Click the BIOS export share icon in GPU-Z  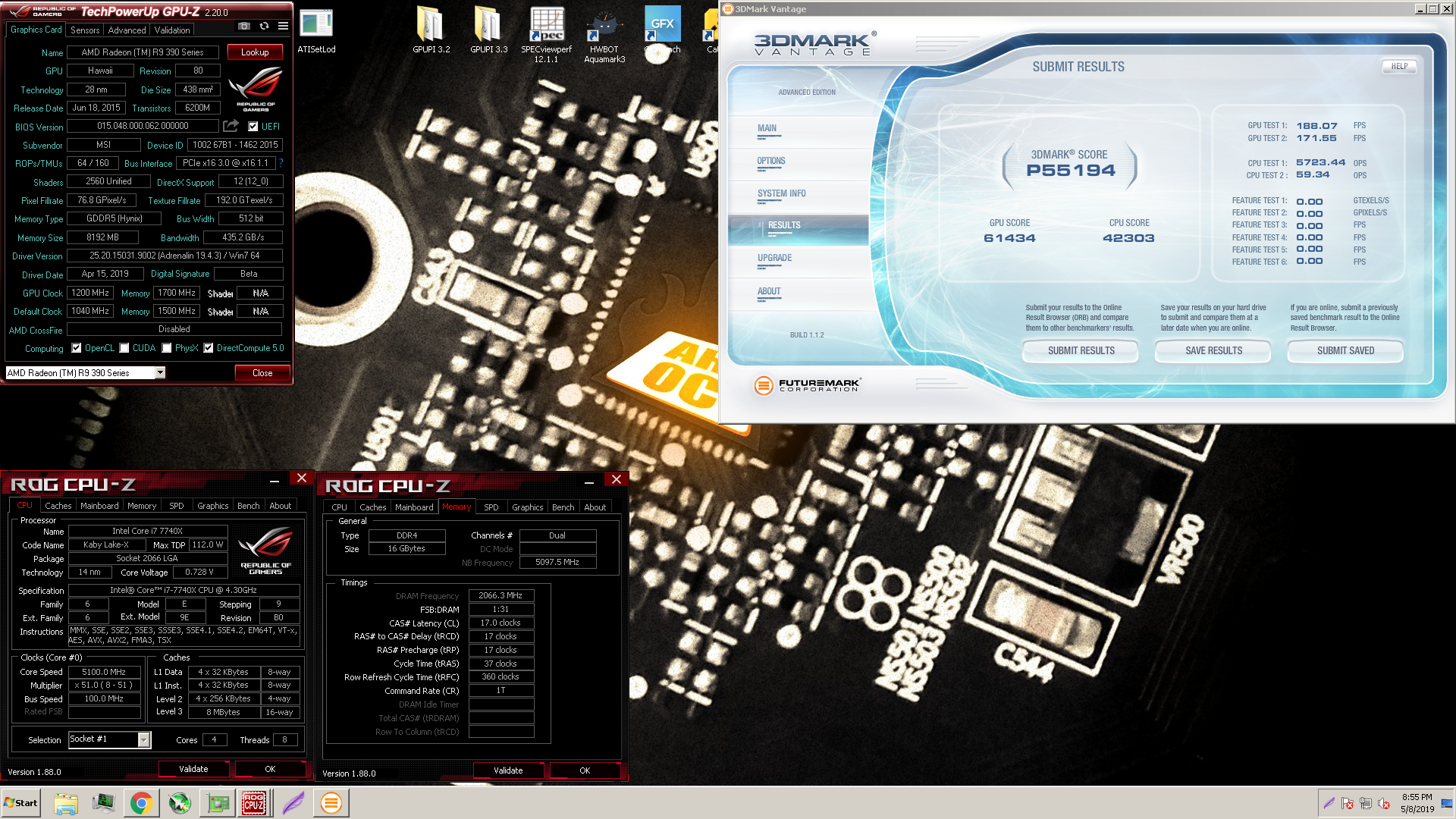pos(231,126)
